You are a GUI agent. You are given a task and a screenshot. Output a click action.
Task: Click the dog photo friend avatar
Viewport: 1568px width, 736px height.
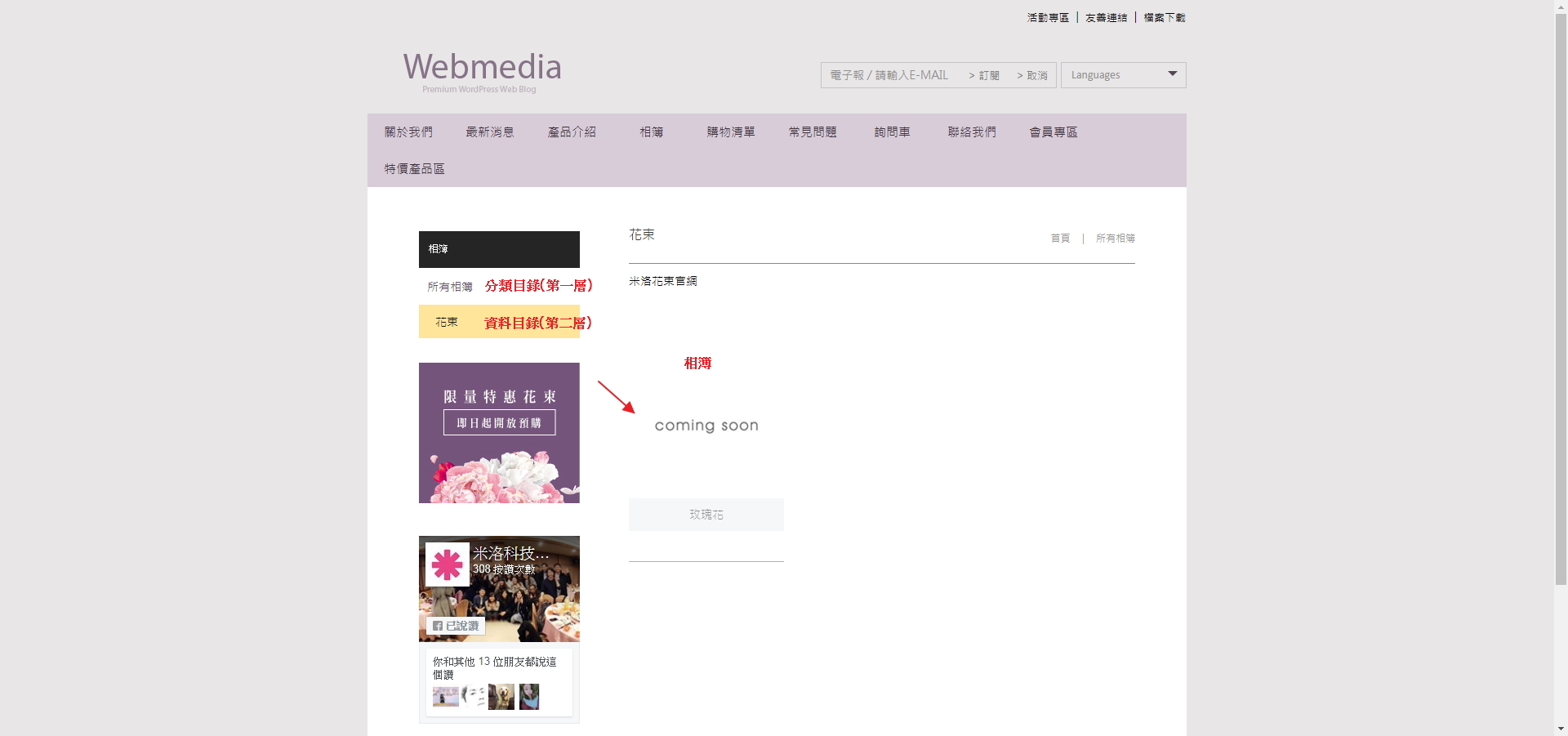pos(501,697)
